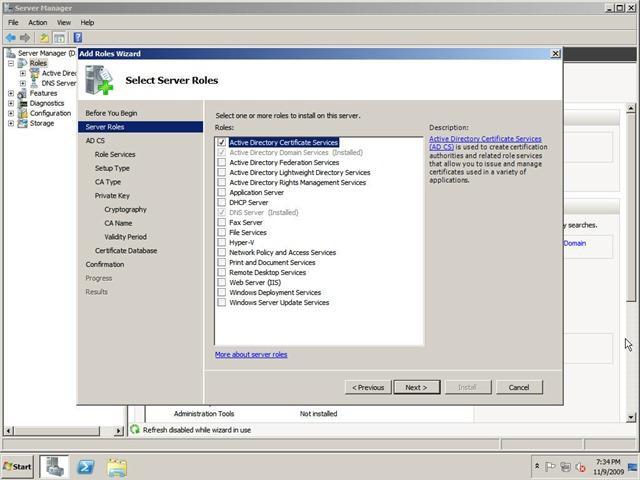Check the Hyper-V role
This screenshot has width=640, height=480.
click(222, 242)
